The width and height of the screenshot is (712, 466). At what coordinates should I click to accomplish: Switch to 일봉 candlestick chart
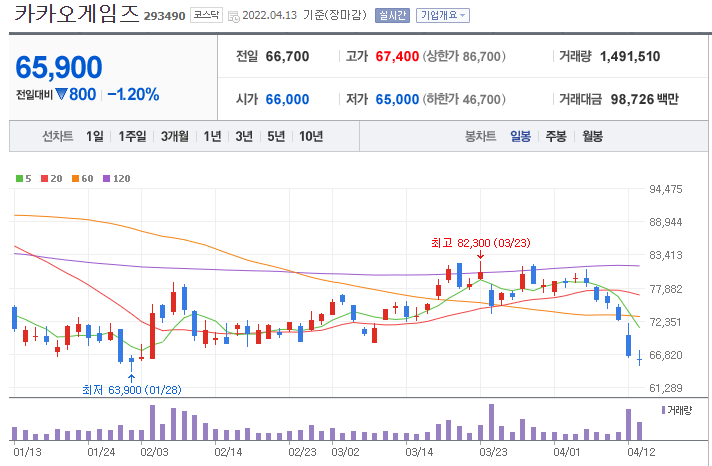520,136
